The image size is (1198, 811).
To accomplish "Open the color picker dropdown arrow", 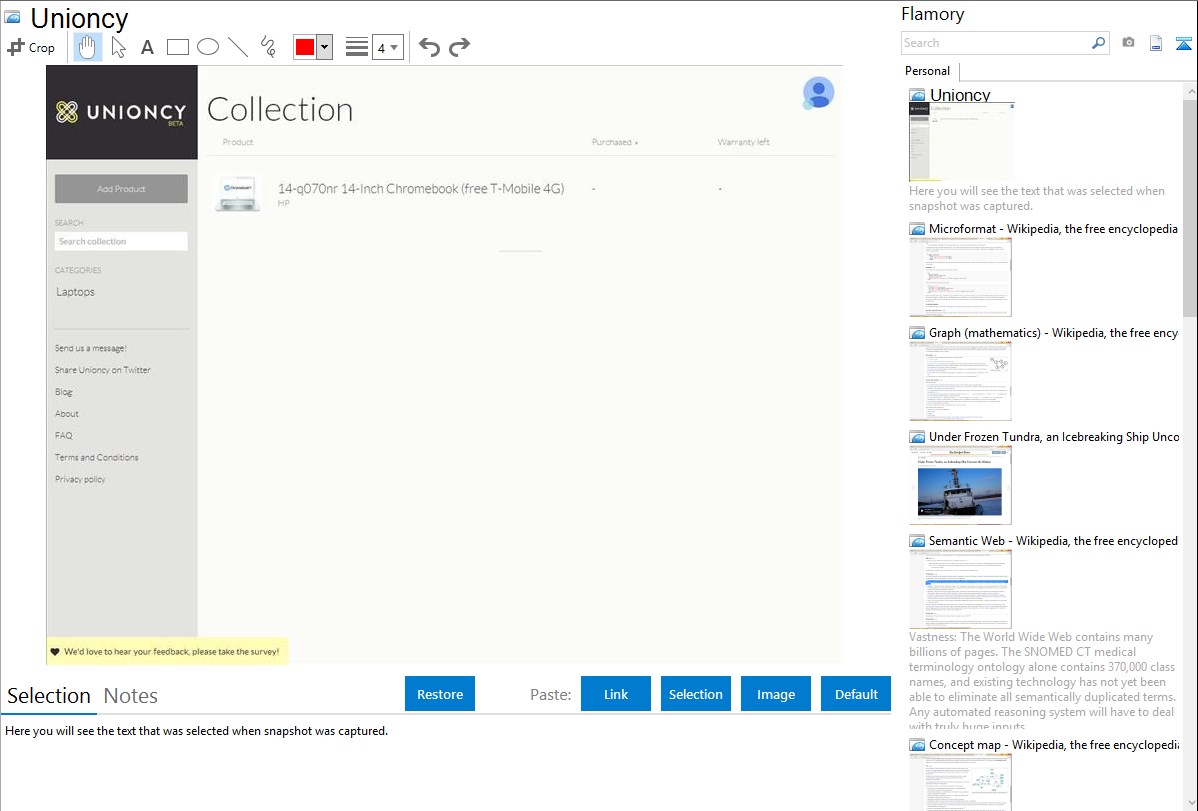I will [324, 47].
